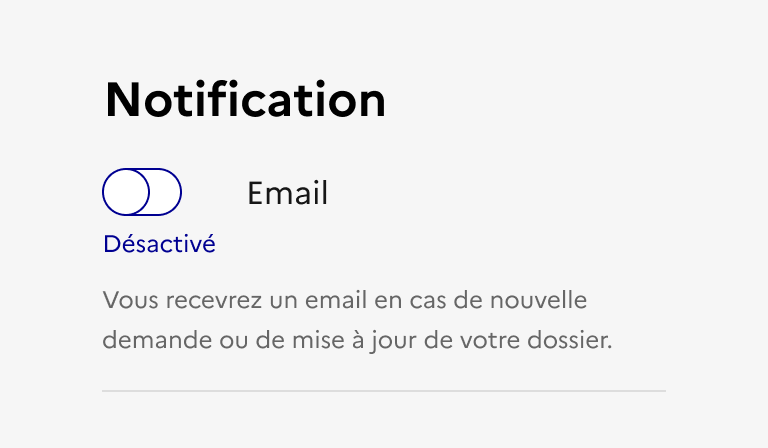Click the letter N in the Notification title
Image resolution: width=768 pixels, height=448 pixels.
122,100
